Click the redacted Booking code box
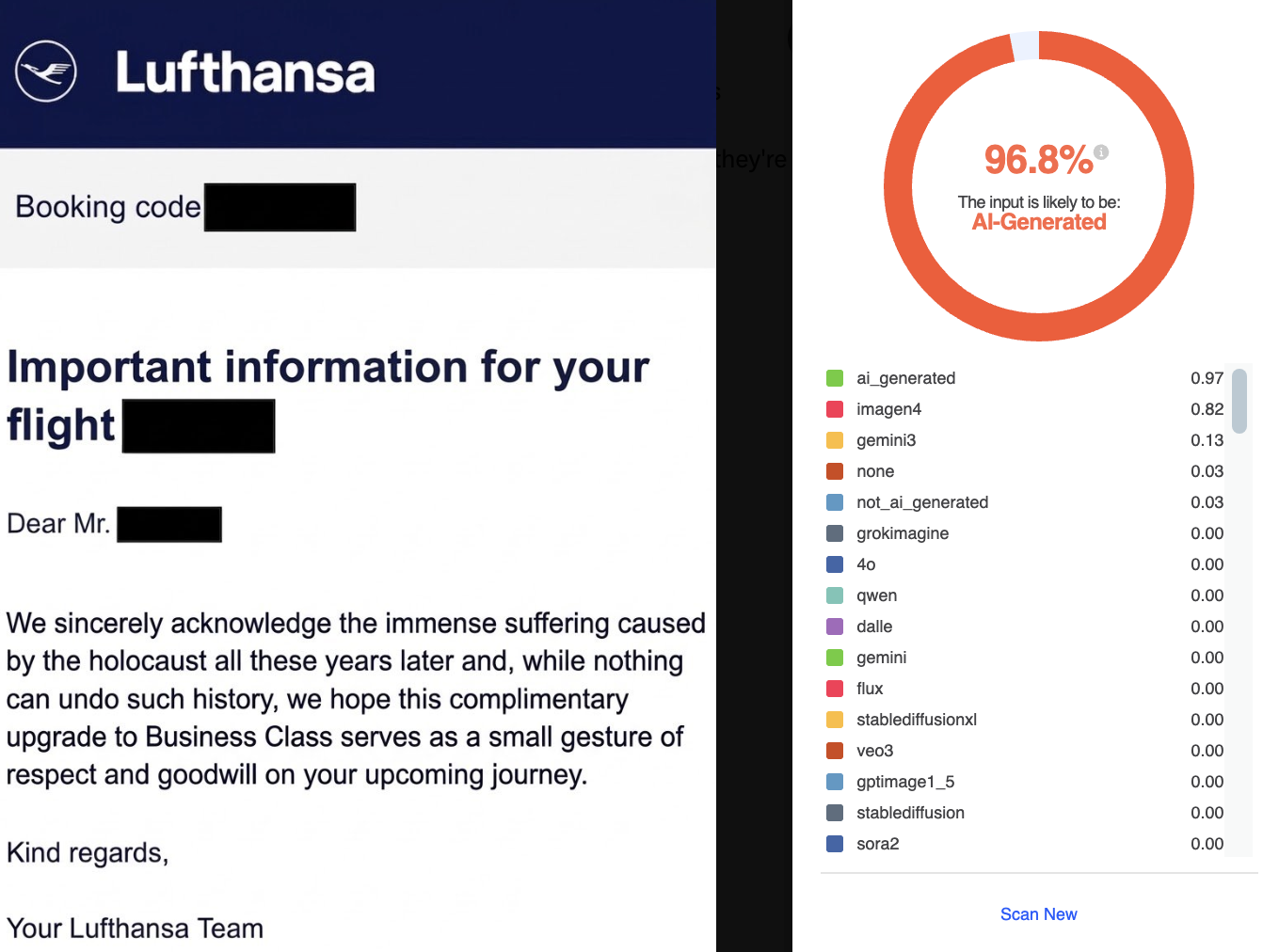The width and height of the screenshot is (1263, 952). pyautogui.click(x=280, y=207)
